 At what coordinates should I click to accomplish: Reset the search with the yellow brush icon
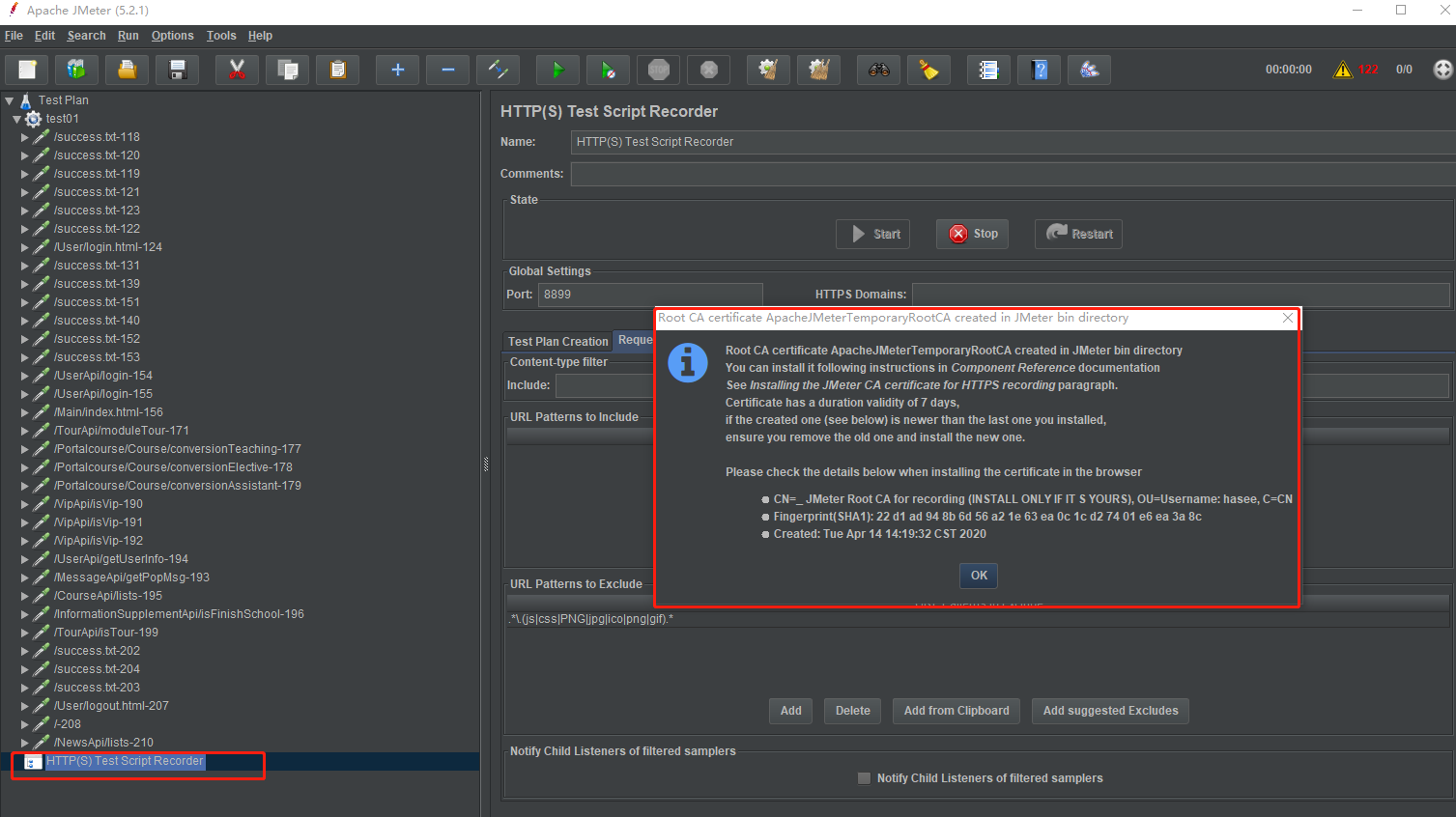[x=929, y=70]
